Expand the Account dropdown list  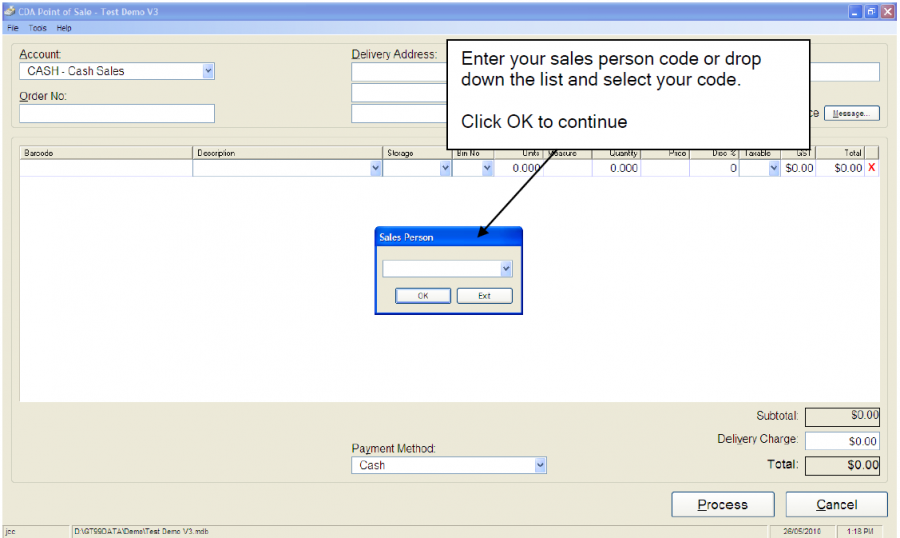click(x=208, y=71)
